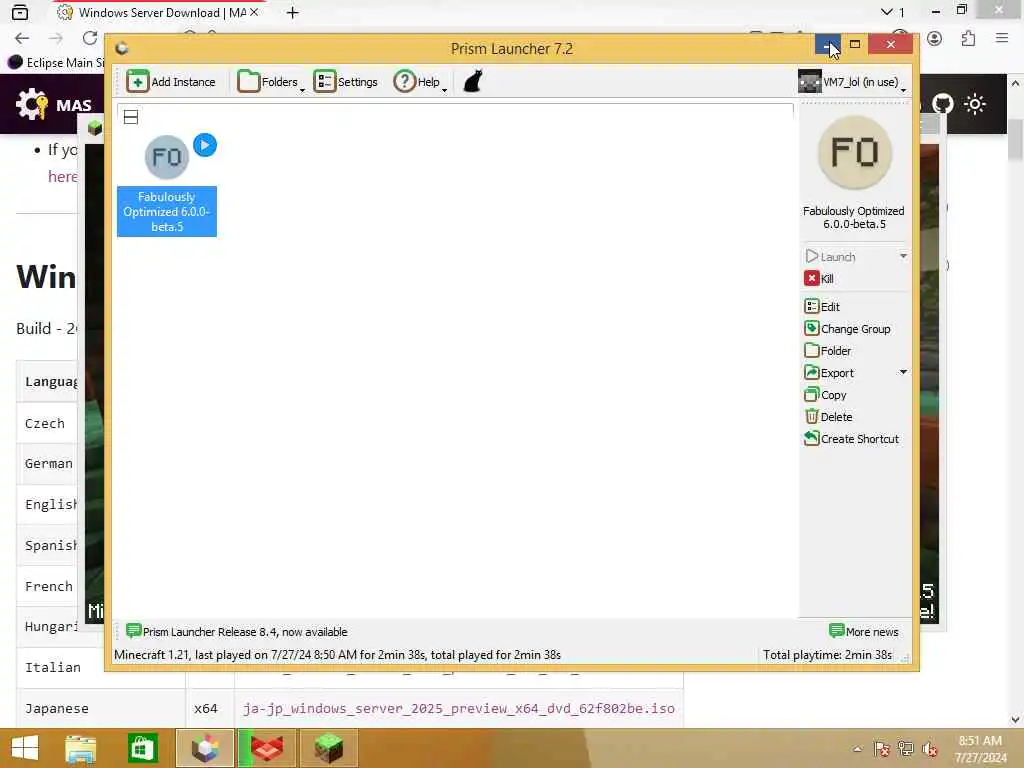
Task: Open Prism Launcher Settings
Action: pos(345,82)
